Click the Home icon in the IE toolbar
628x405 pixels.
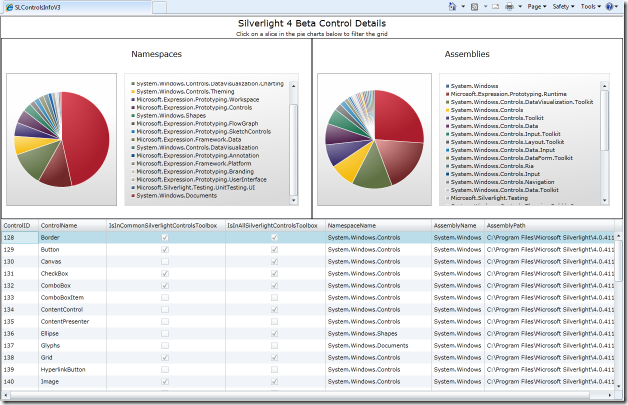(x=453, y=6)
